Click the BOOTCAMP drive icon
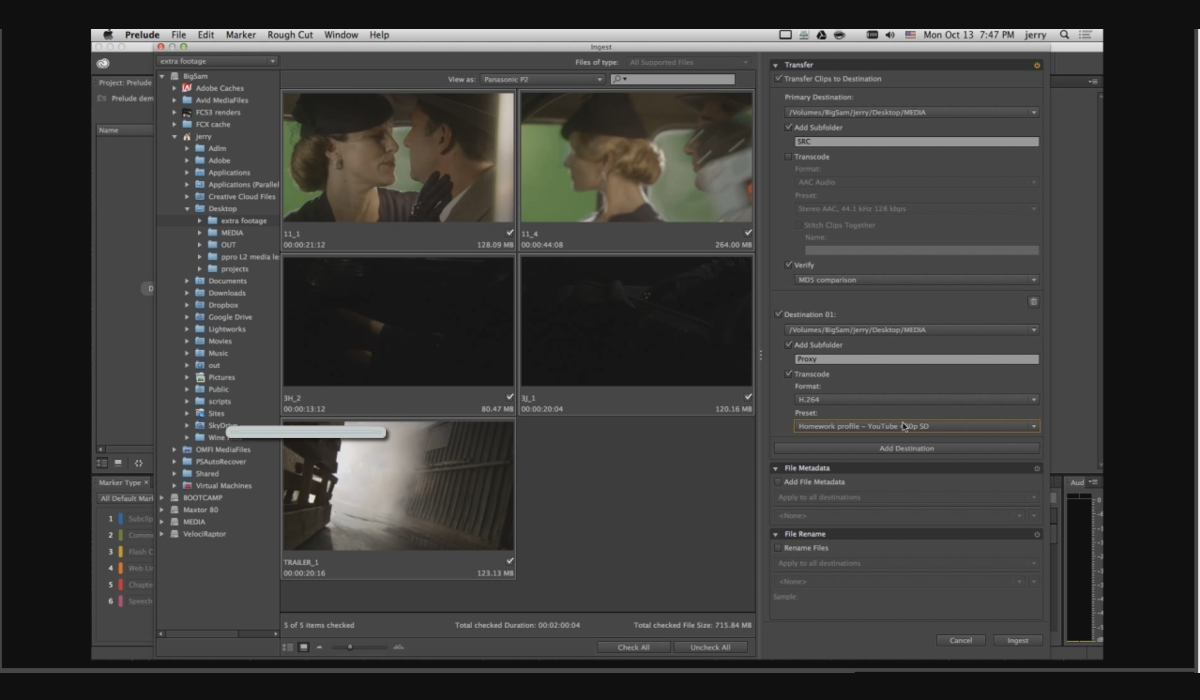The width and height of the screenshot is (1200, 700). click(x=175, y=497)
